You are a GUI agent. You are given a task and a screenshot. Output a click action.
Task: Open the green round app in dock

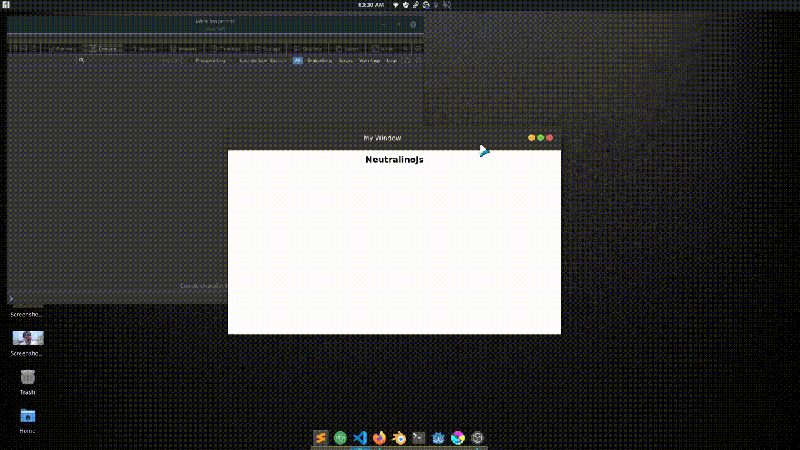click(340, 438)
